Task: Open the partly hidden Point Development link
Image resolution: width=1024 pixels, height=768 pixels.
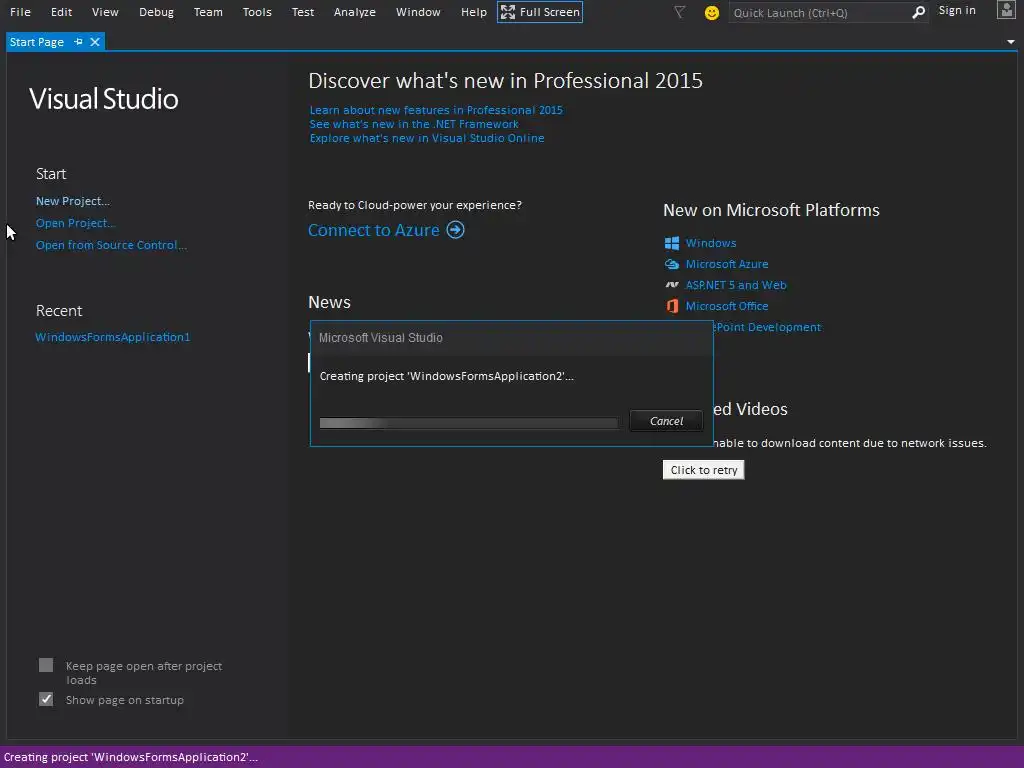Action: 767,327
